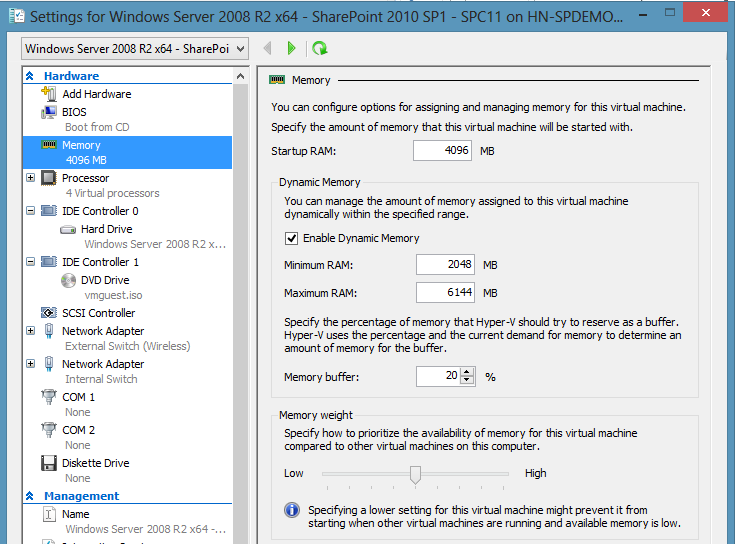Select the DVD Drive disc icon
Viewport: 735px width, 544px height.
pyautogui.click(x=68, y=280)
